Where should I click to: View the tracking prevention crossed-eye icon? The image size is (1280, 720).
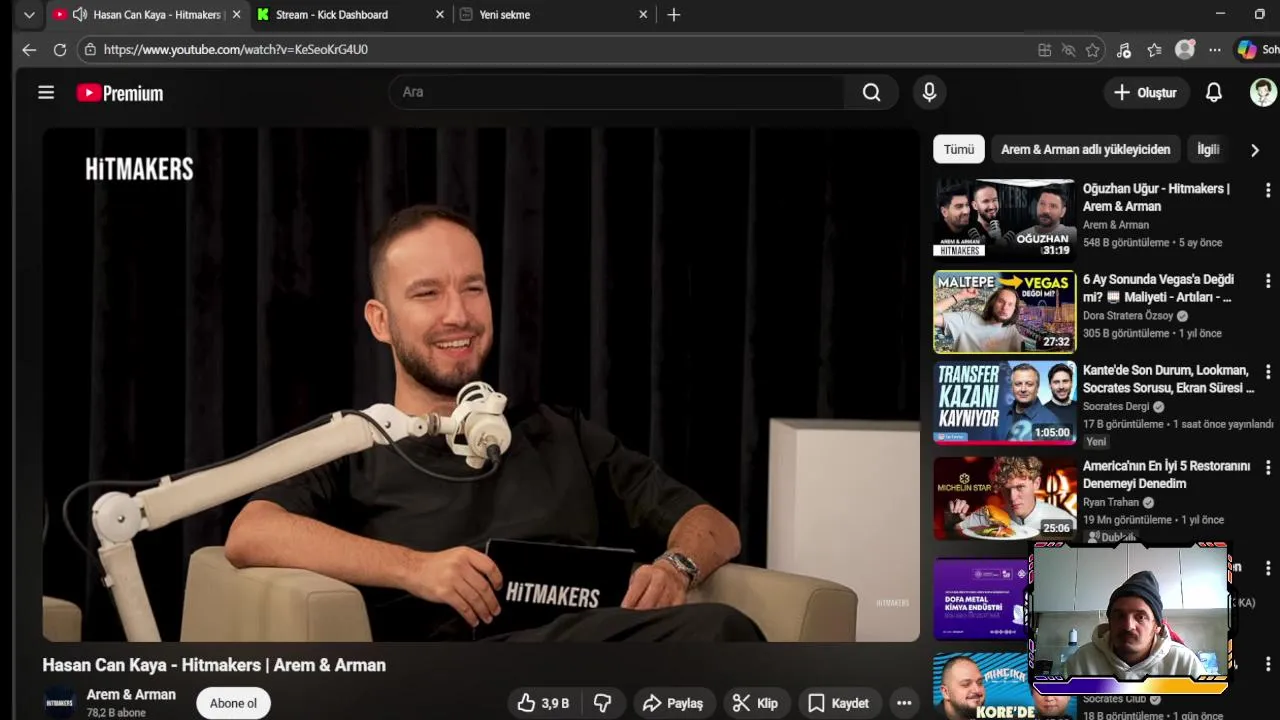[x=1068, y=50]
